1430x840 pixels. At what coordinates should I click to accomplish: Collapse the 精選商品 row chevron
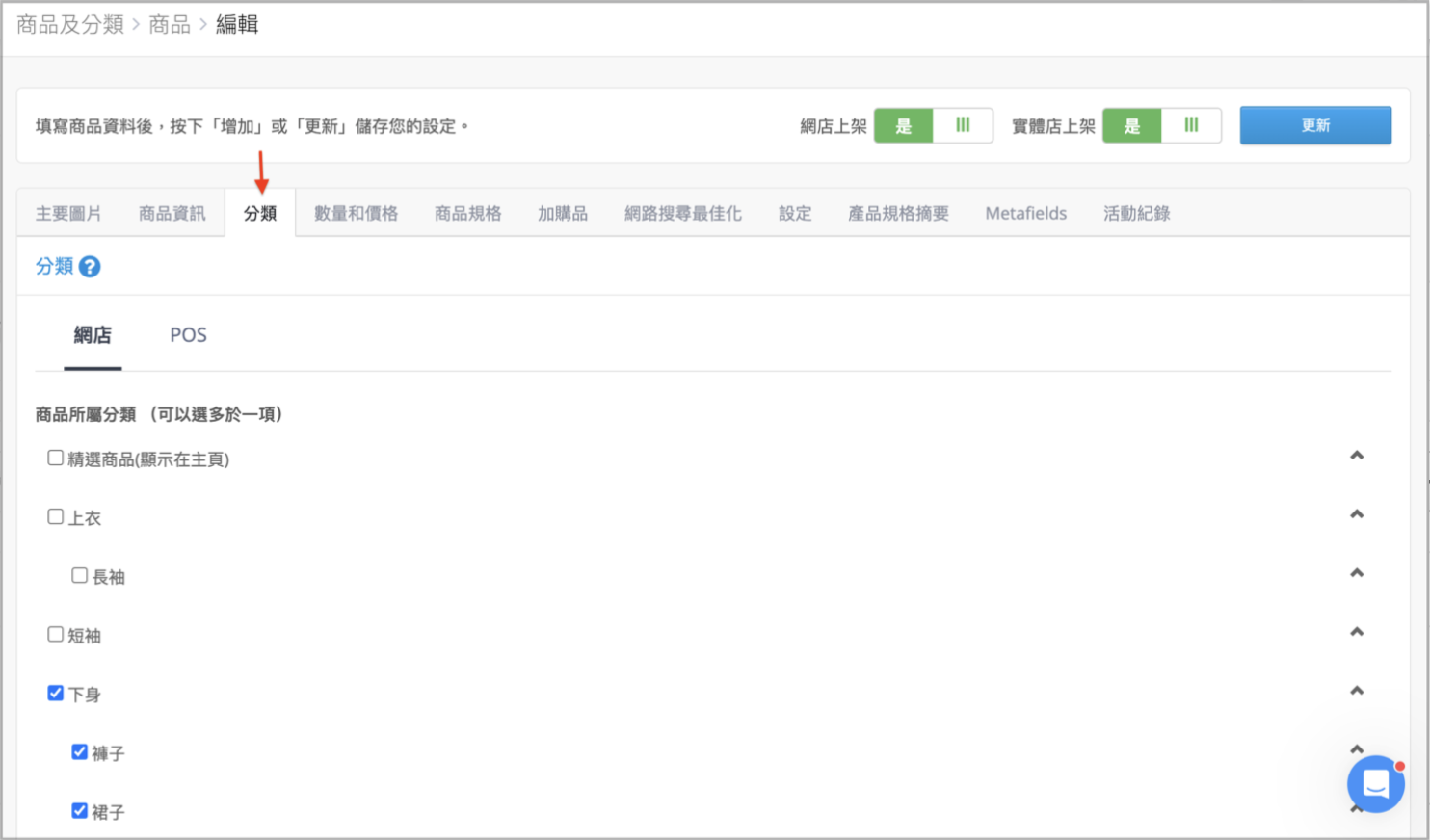tap(1357, 456)
